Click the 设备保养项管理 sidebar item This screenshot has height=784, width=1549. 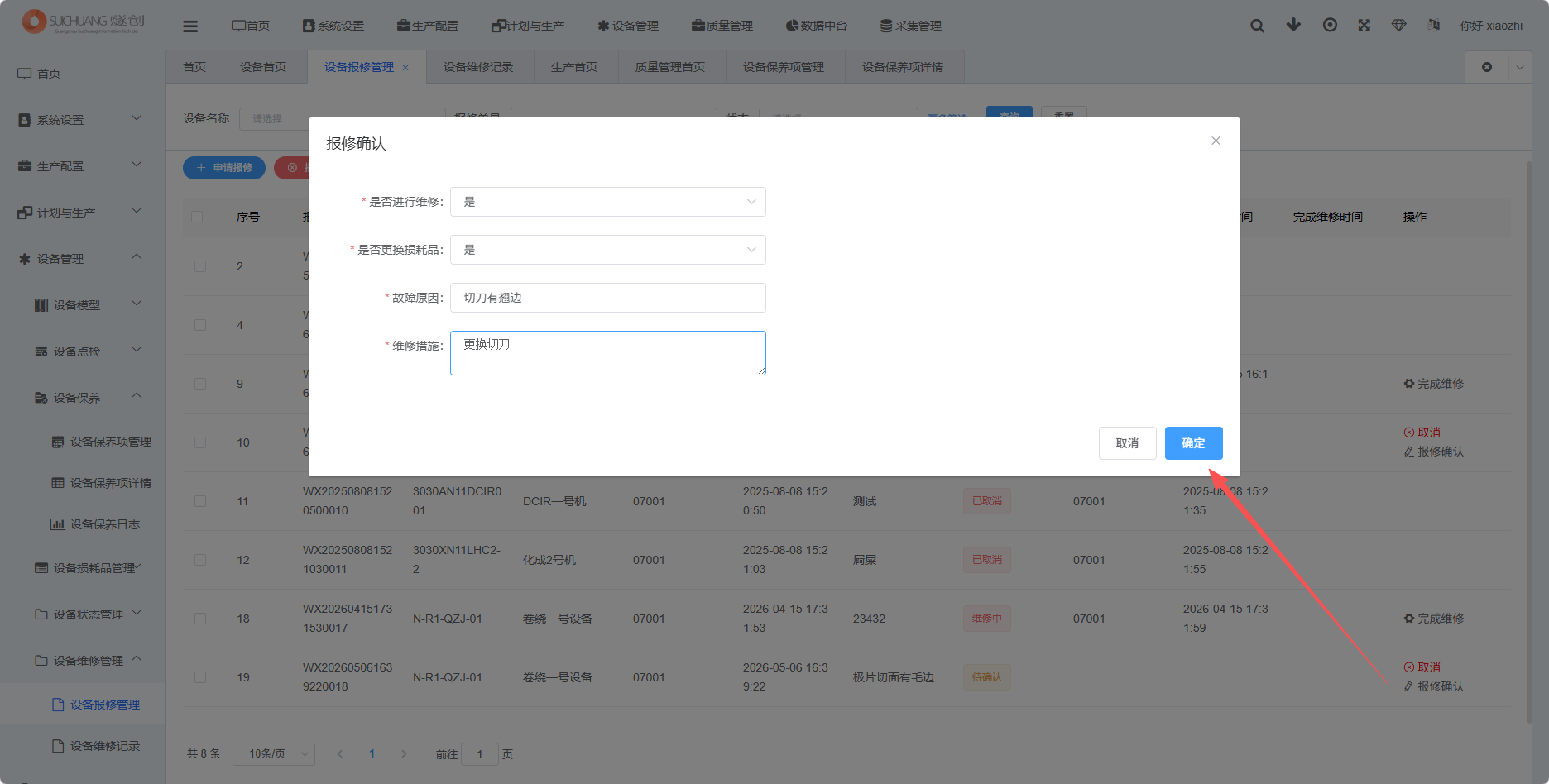point(83,442)
